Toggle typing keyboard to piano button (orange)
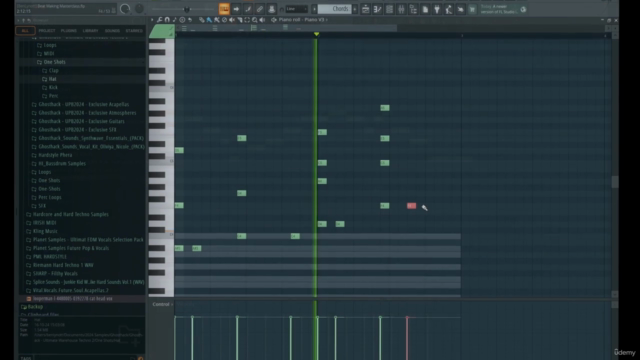This screenshot has width=640, height=360. [224, 9]
